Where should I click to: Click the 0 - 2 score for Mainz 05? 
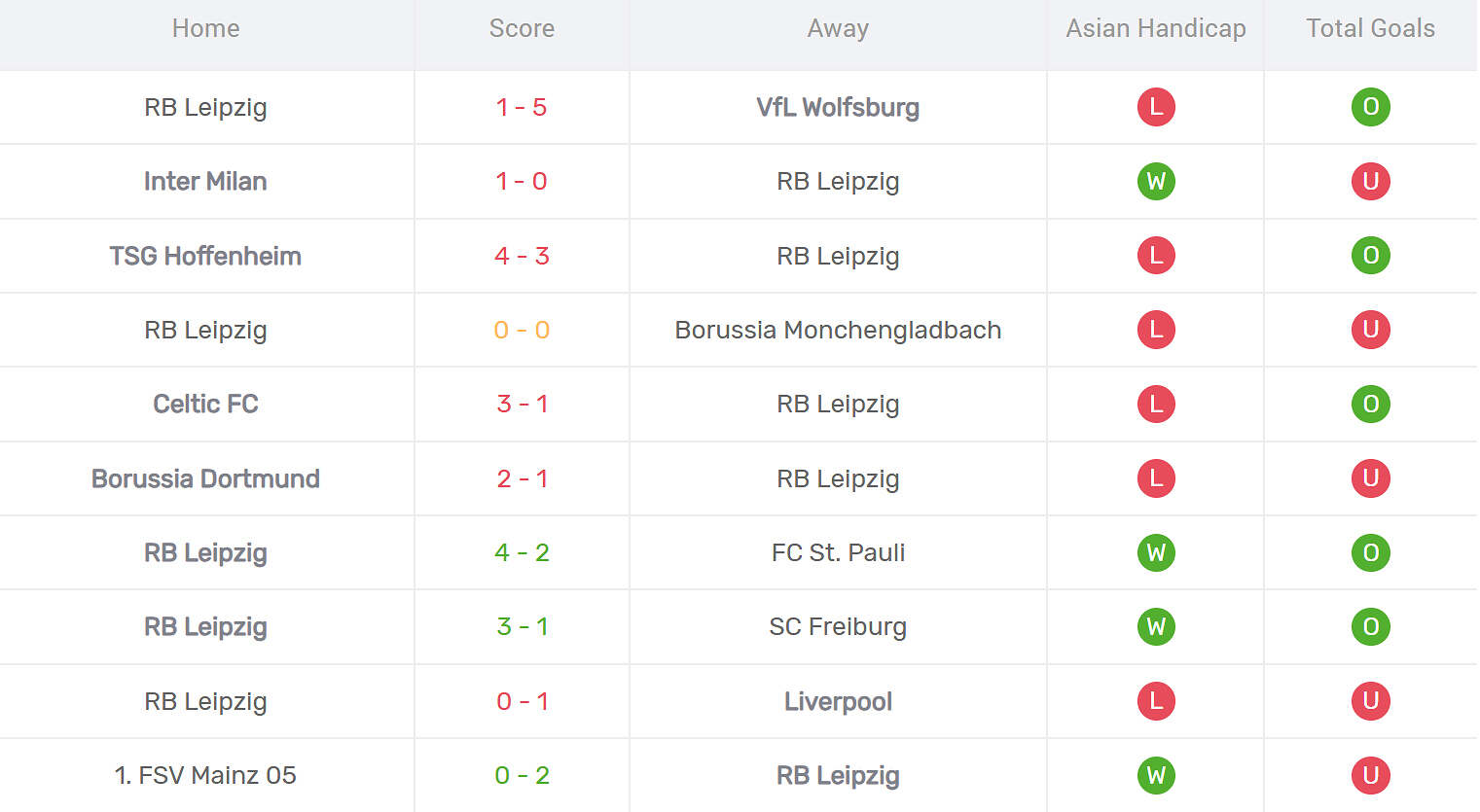click(522, 775)
